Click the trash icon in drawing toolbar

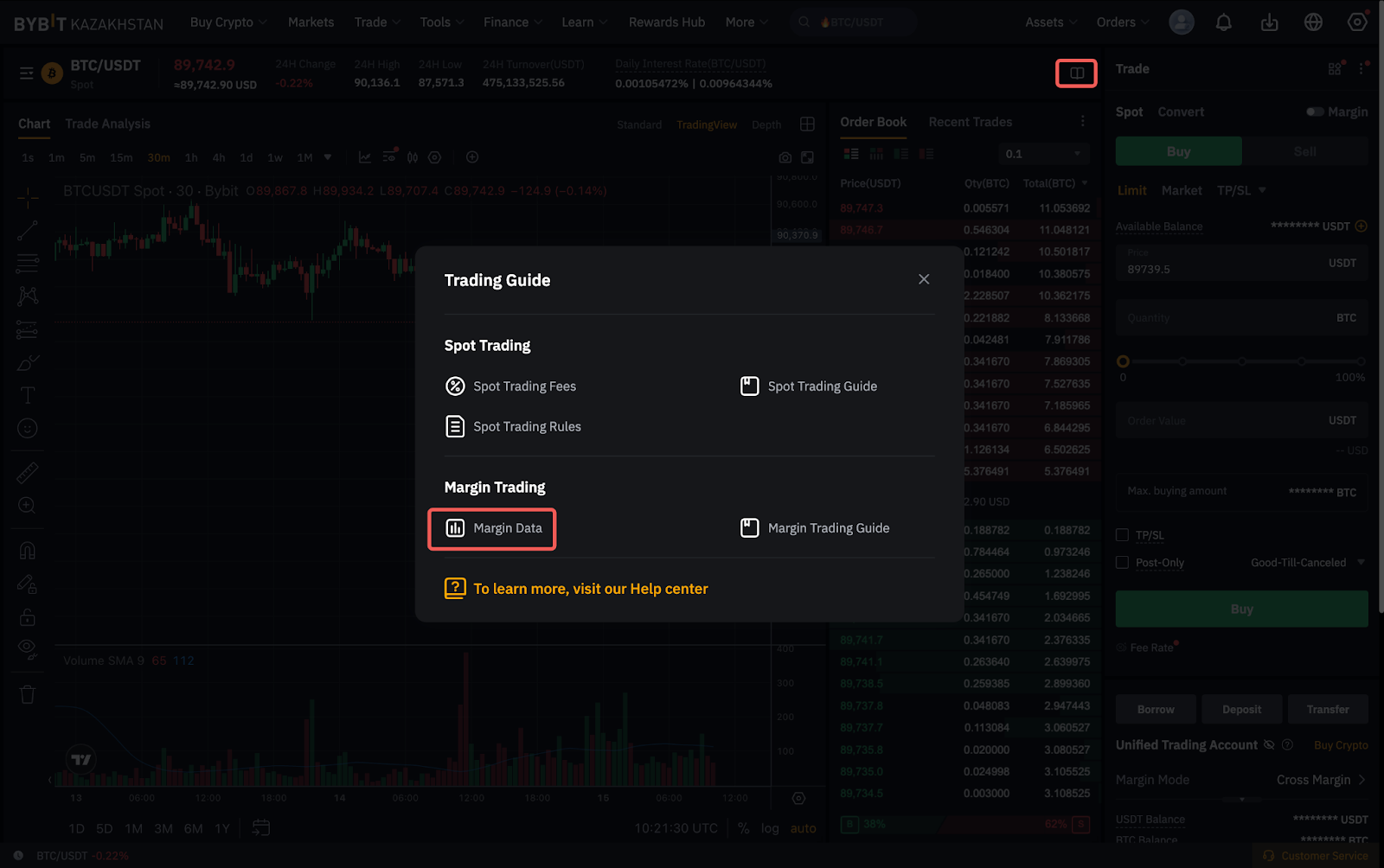[28, 694]
